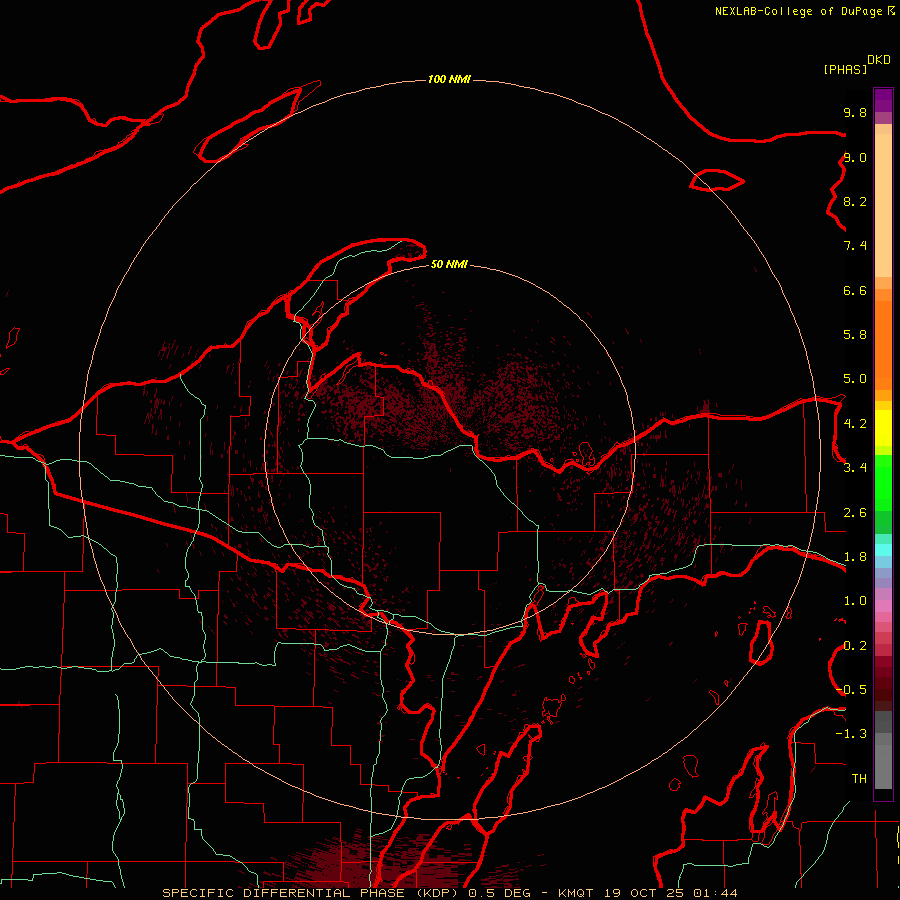Select the 2.6 scale value
This screenshot has height=900, width=900.
(855, 513)
